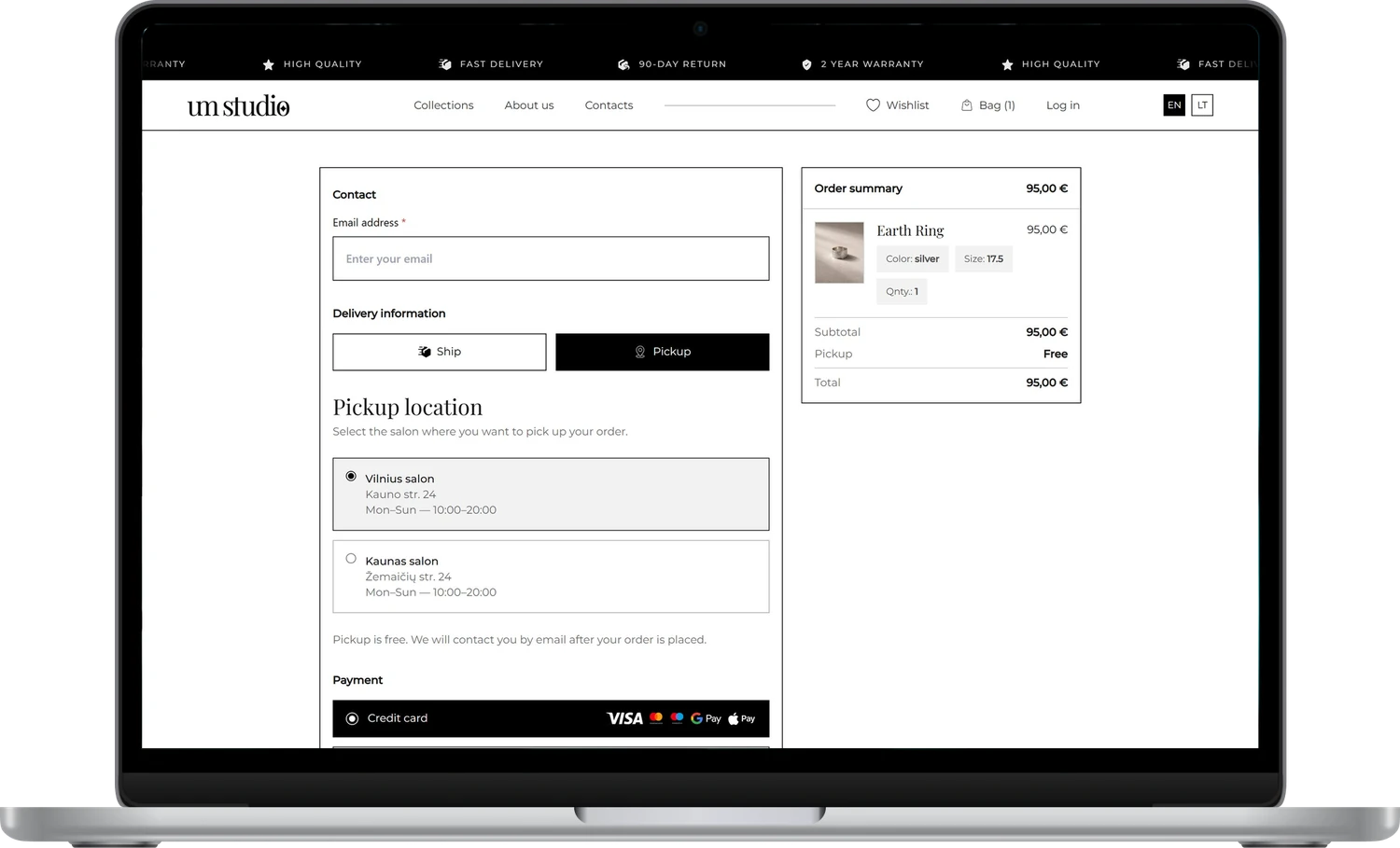This screenshot has height=848, width=1400.
Task: Switch language to EN
Action: coord(1174,105)
